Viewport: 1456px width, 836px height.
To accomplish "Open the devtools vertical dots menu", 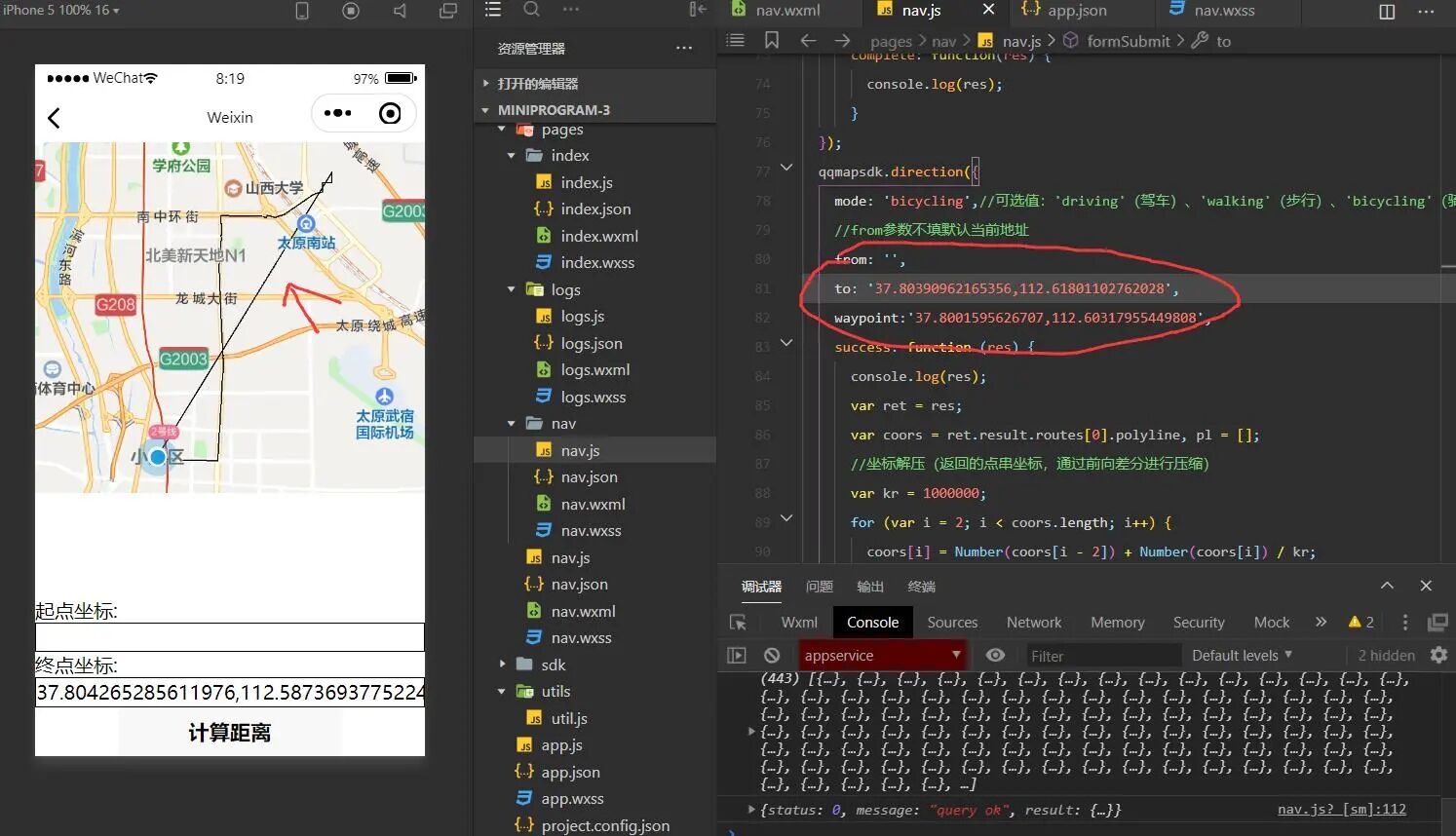I will point(1404,623).
